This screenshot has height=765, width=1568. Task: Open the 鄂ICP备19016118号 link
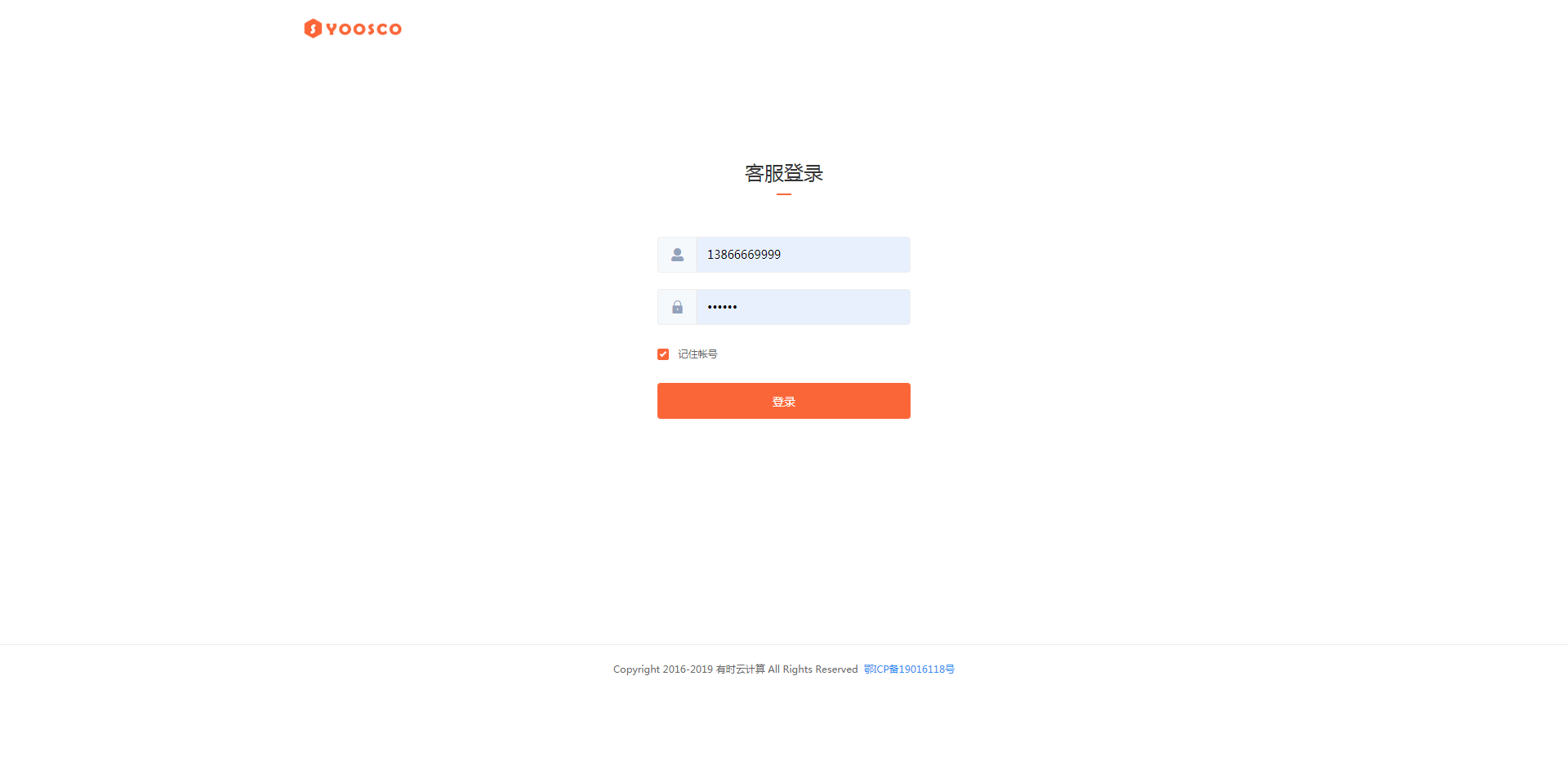[x=909, y=669]
